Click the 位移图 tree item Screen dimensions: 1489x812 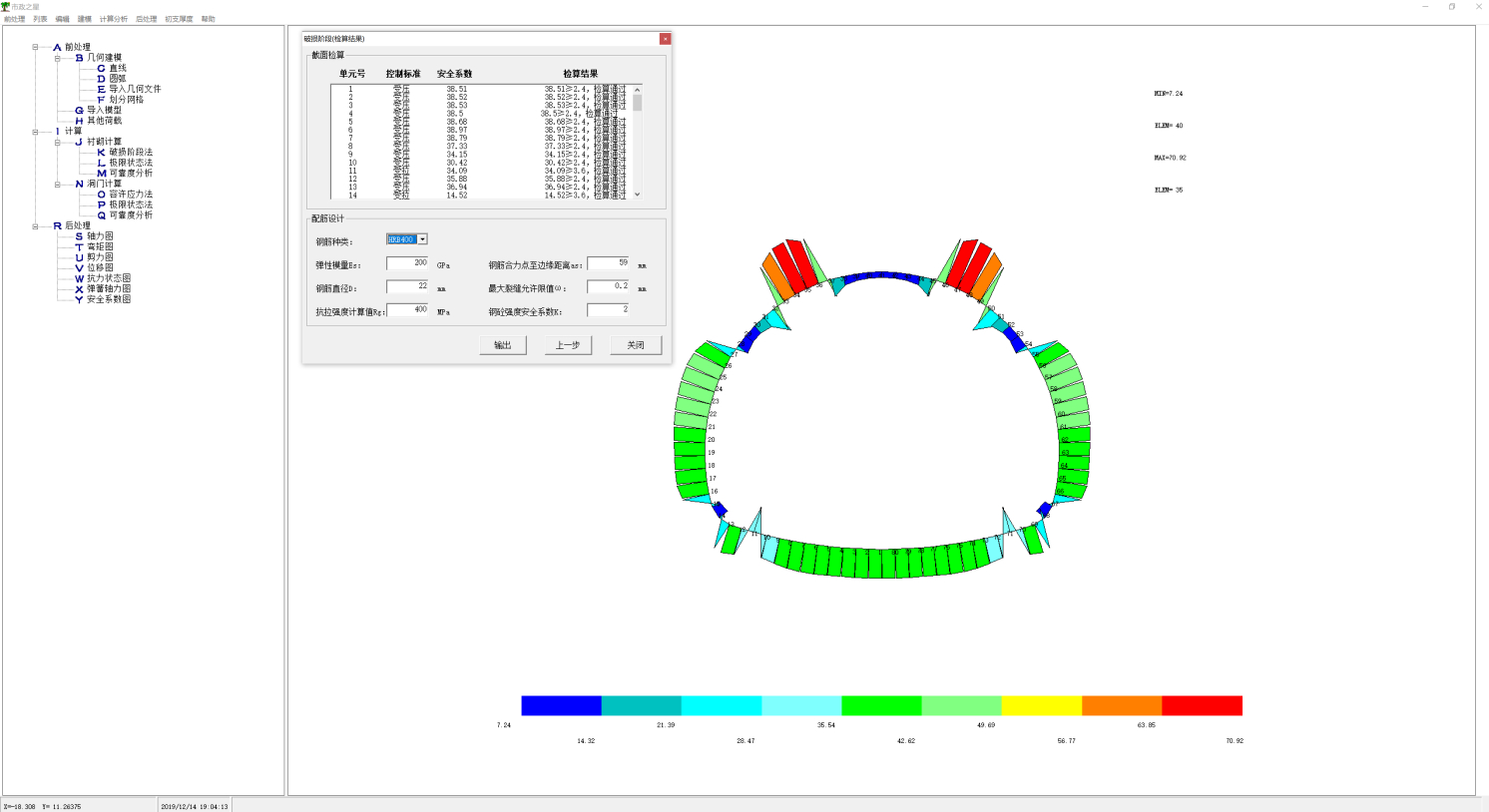[100, 268]
